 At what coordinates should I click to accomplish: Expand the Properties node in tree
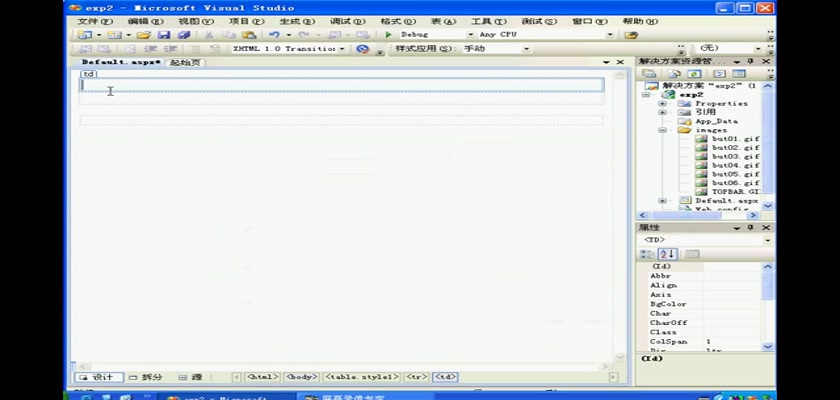click(x=662, y=103)
